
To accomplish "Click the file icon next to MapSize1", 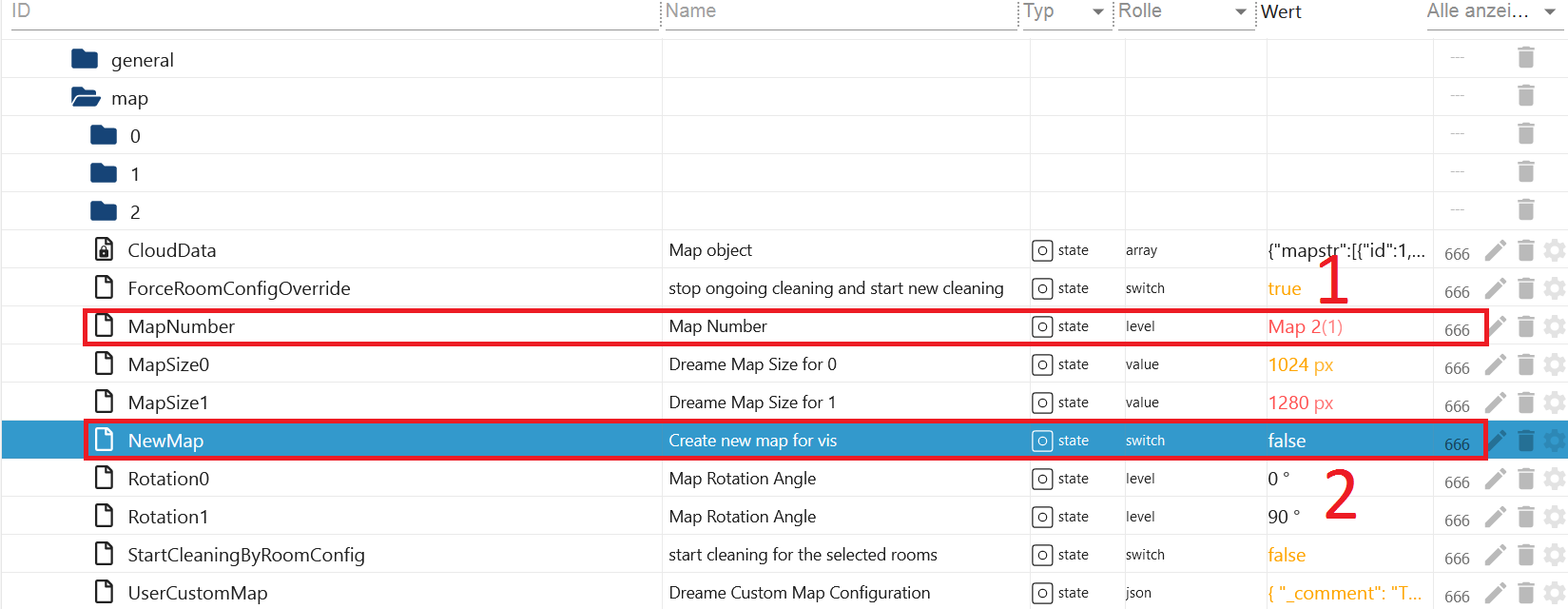I will (x=105, y=403).
